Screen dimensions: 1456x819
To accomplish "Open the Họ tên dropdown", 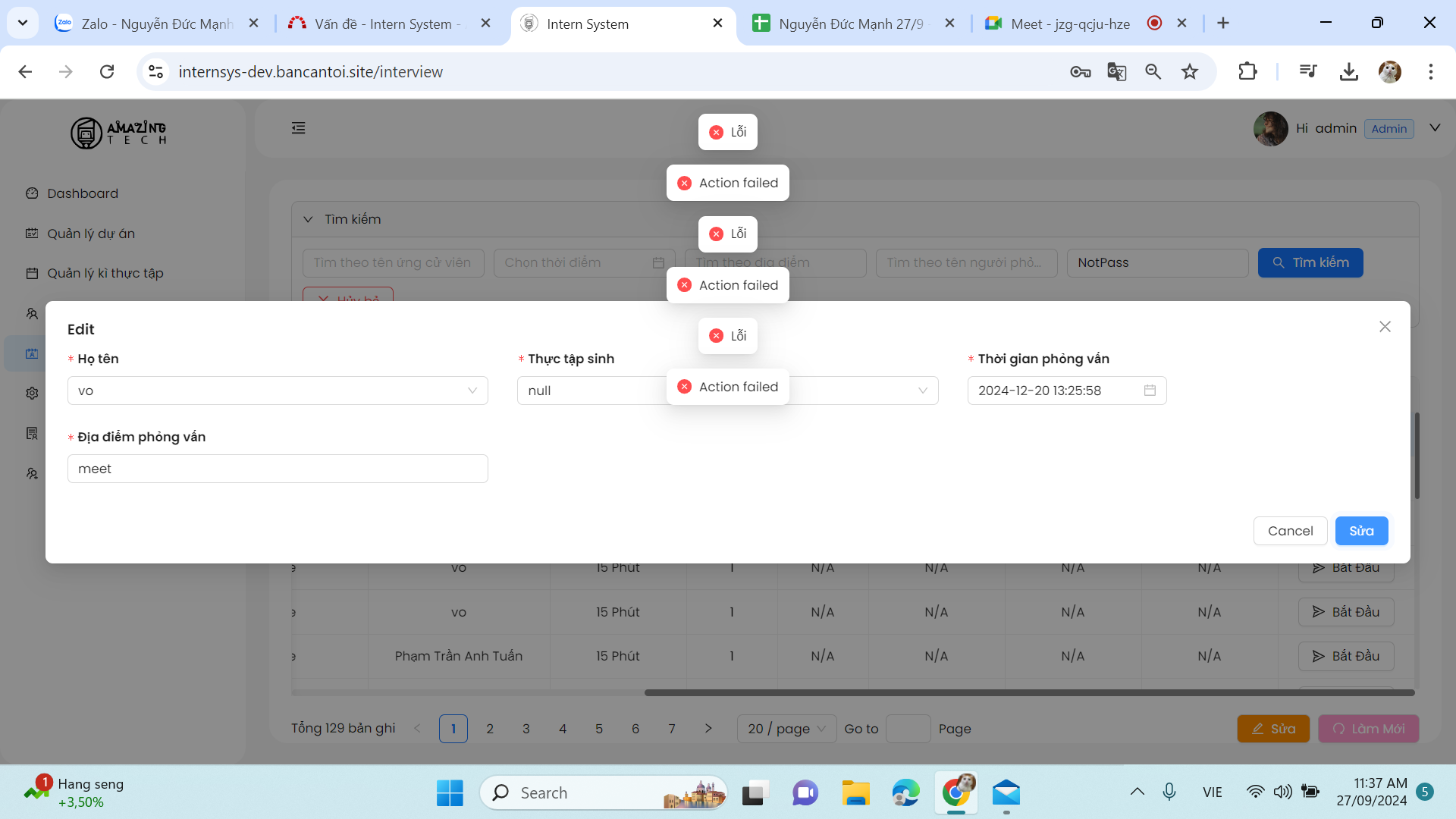I will click(278, 391).
